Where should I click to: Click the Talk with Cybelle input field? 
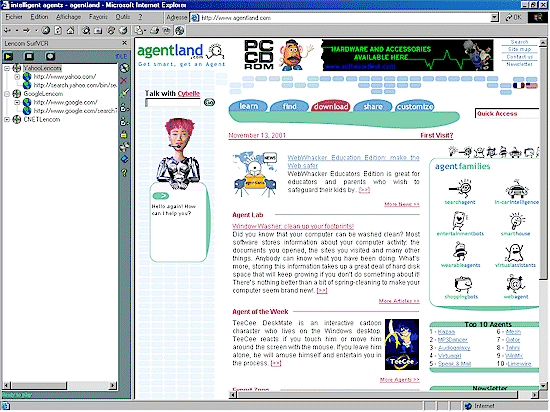[173, 102]
